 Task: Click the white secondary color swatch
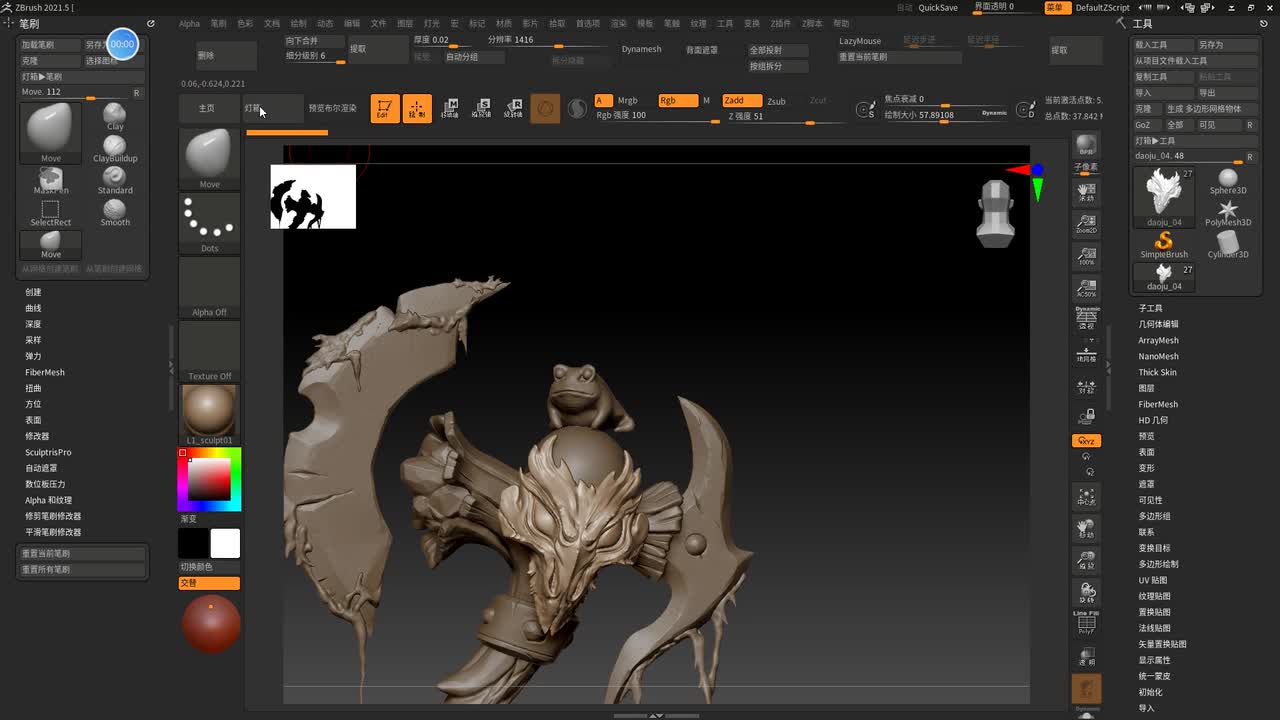225,543
